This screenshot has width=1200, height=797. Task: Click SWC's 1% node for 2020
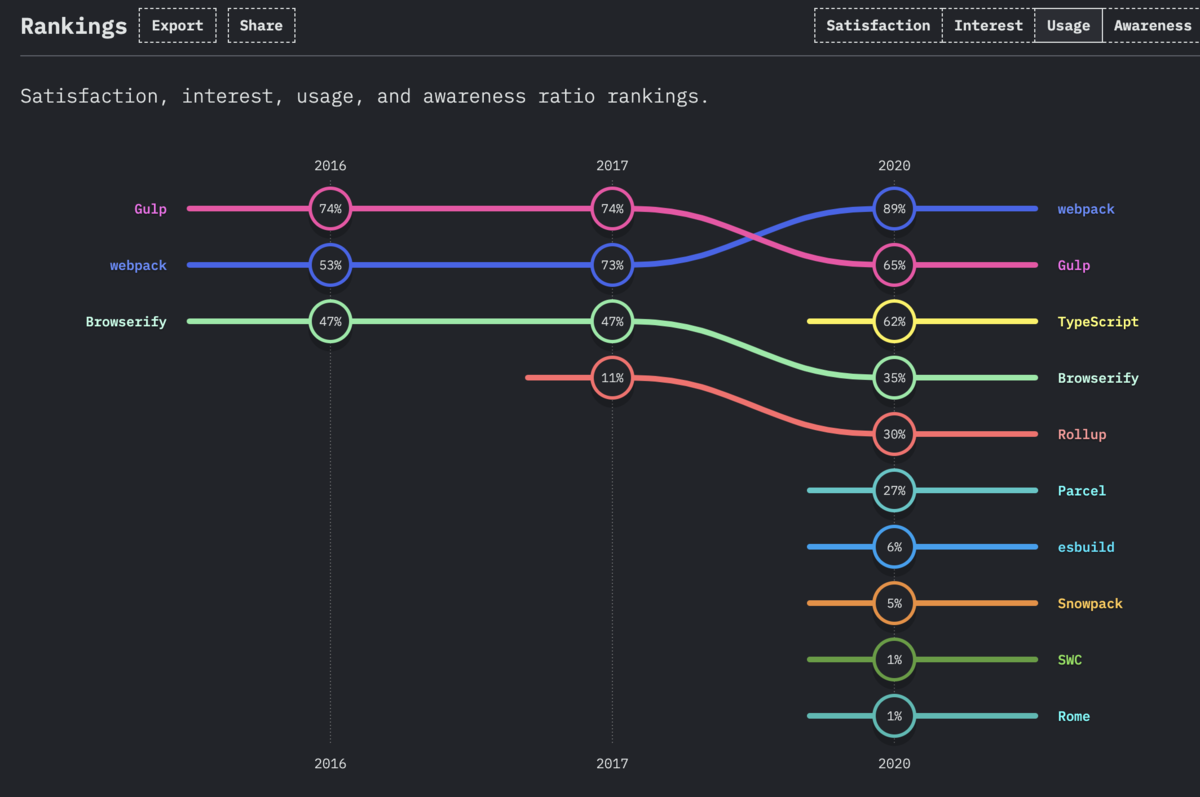[x=894, y=660]
